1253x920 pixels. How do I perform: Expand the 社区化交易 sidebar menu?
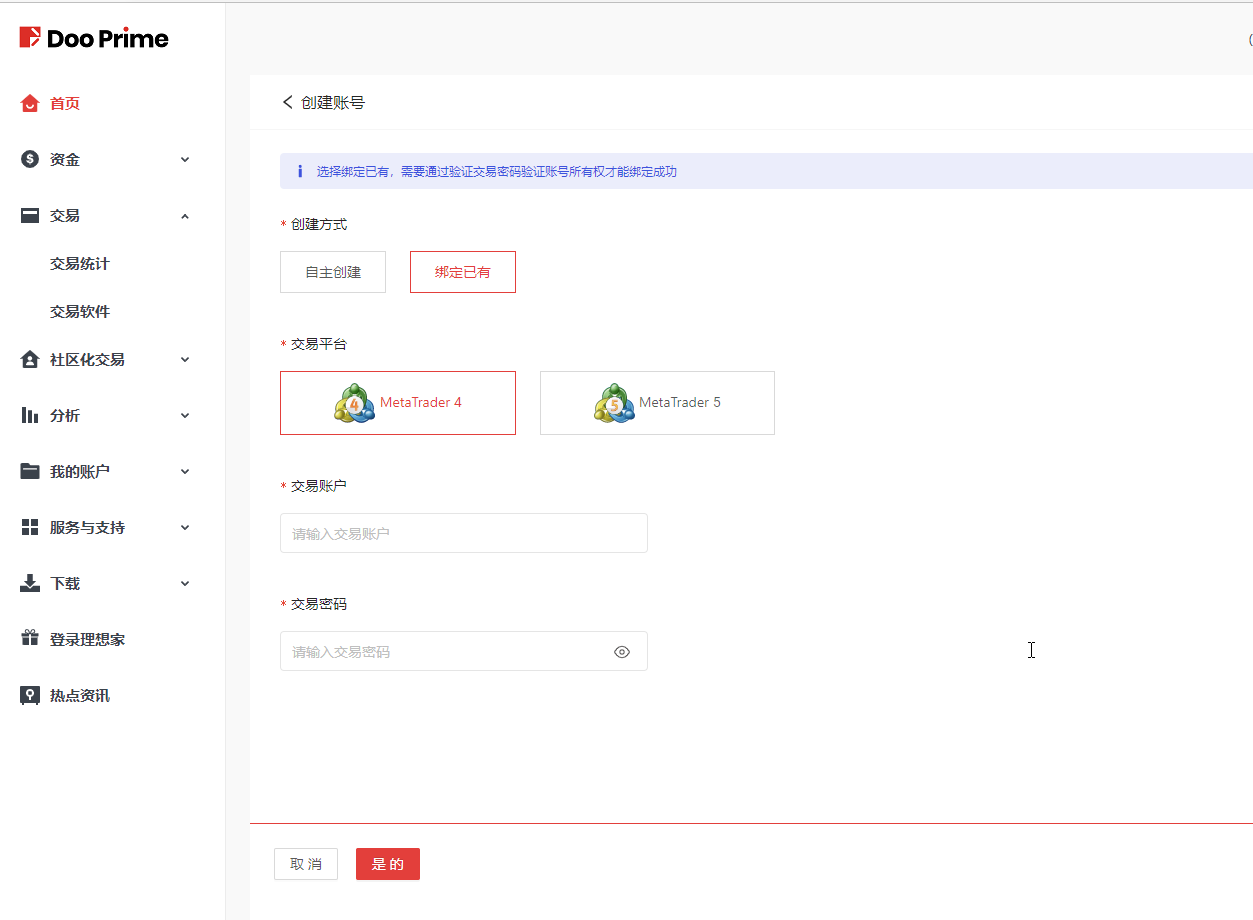point(185,360)
